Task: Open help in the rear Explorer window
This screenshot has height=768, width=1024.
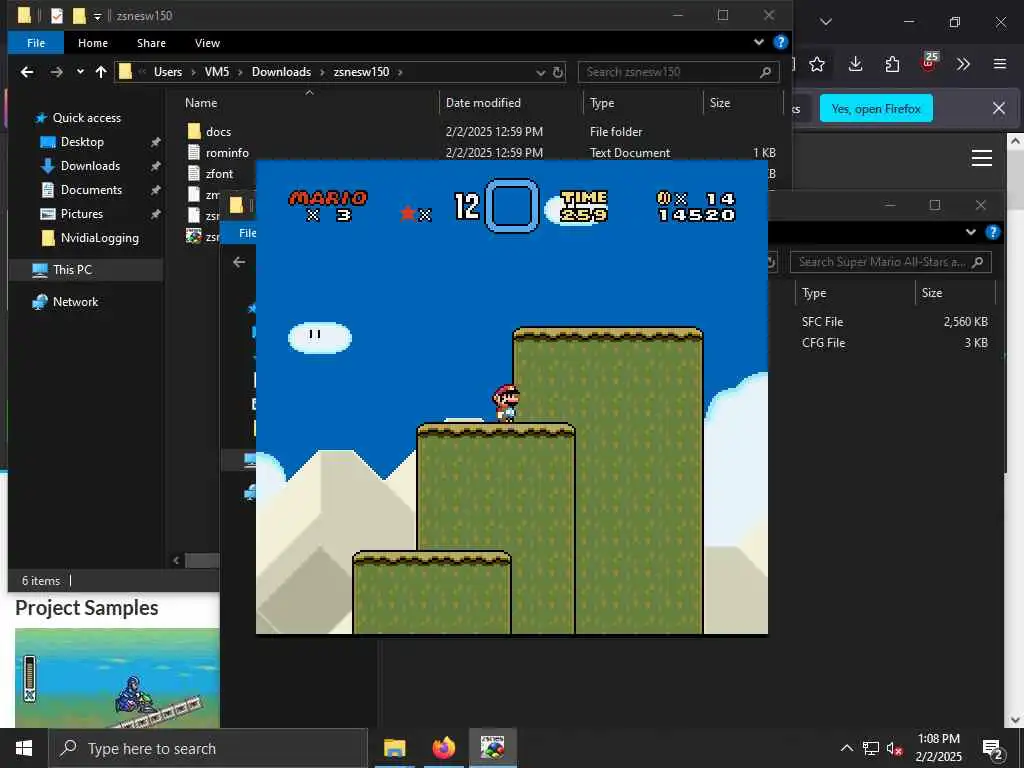Action: pyautogui.click(x=993, y=232)
